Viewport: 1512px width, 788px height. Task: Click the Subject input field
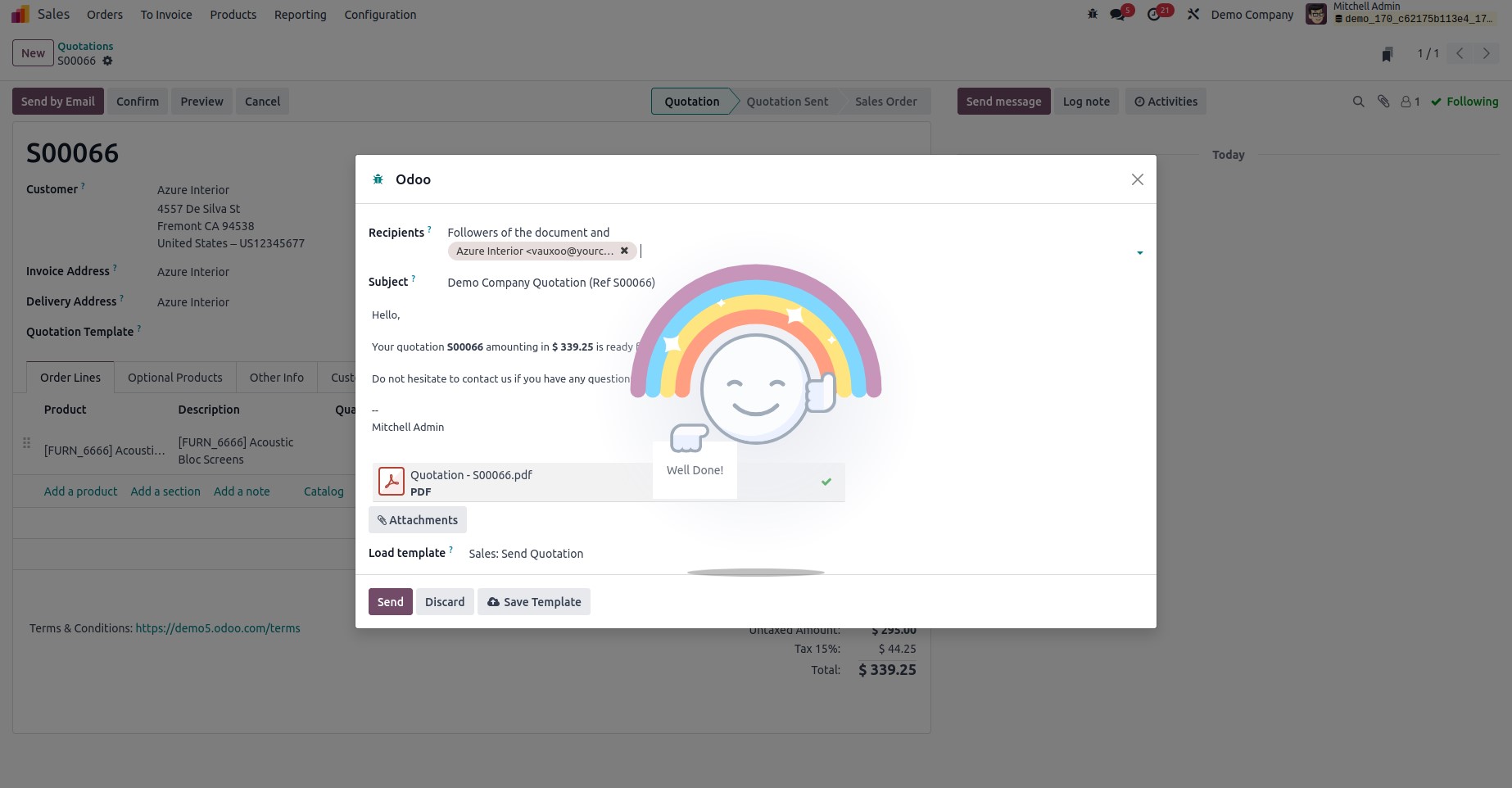coord(795,283)
